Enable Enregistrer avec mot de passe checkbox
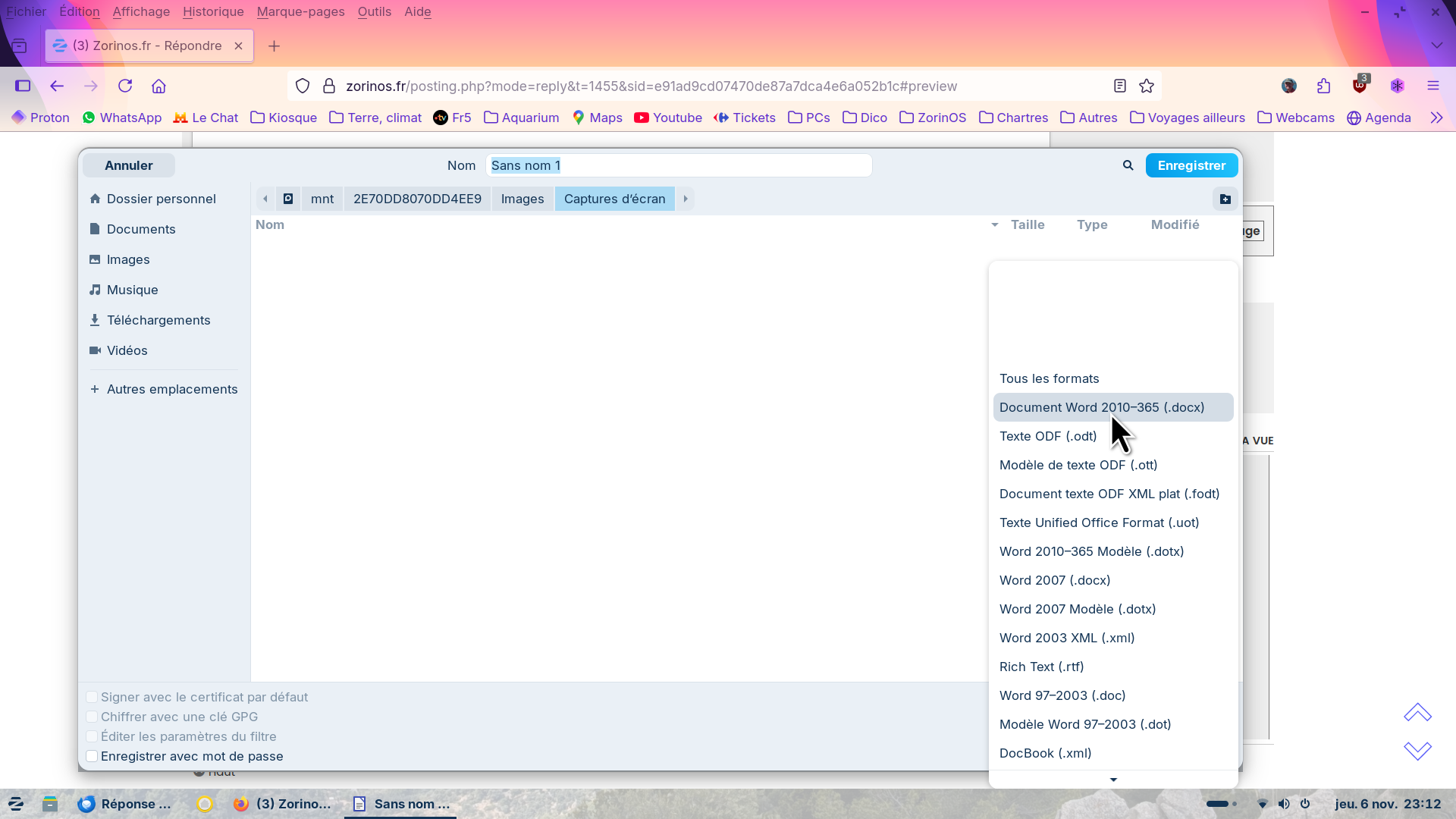The image size is (1456, 819). [x=92, y=756]
